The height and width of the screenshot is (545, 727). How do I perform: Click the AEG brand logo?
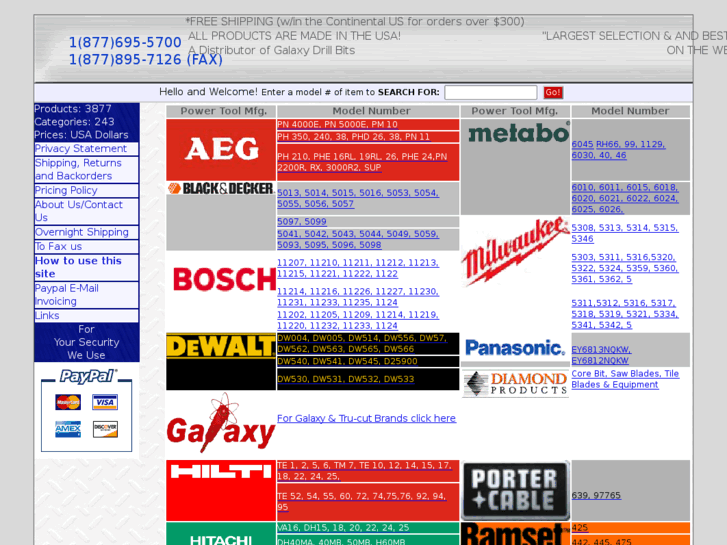click(x=221, y=149)
